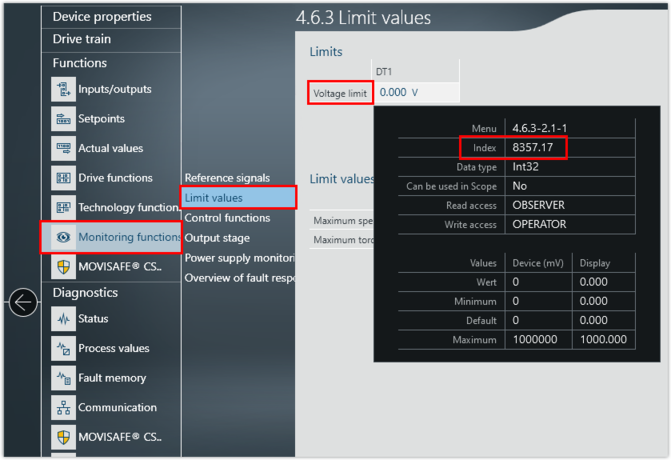Viewport: 671px width, 460px height.
Task: Click the Setpoints icon
Action: [x=64, y=119]
